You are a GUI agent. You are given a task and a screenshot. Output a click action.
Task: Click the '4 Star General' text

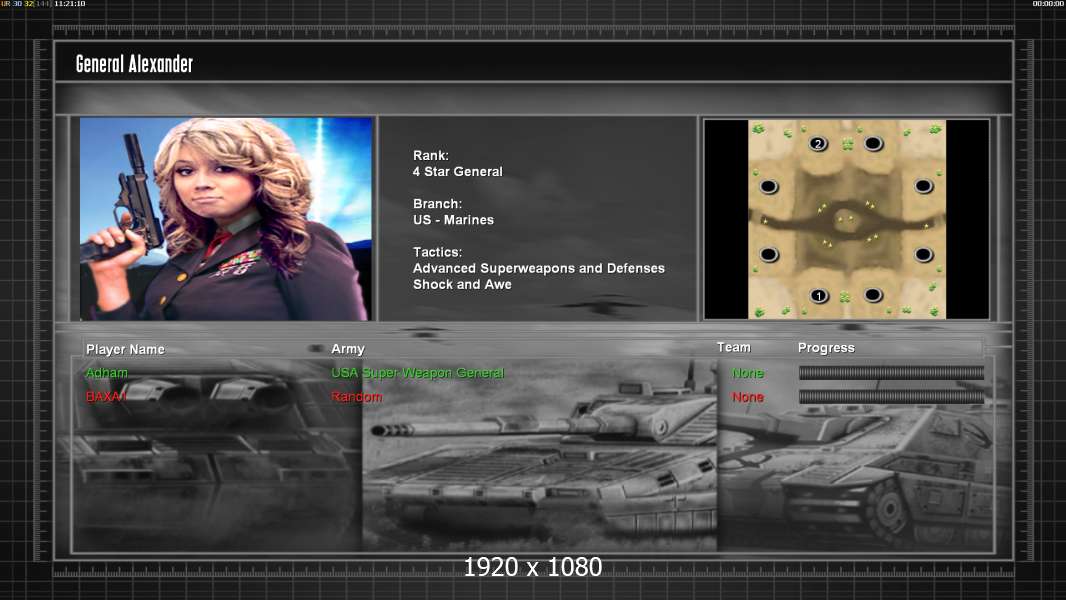tap(458, 172)
